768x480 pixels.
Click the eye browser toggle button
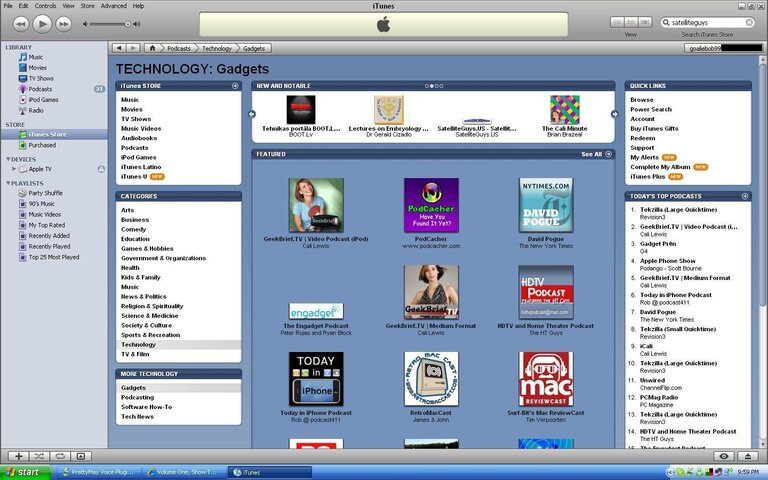[x=724, y=456]
